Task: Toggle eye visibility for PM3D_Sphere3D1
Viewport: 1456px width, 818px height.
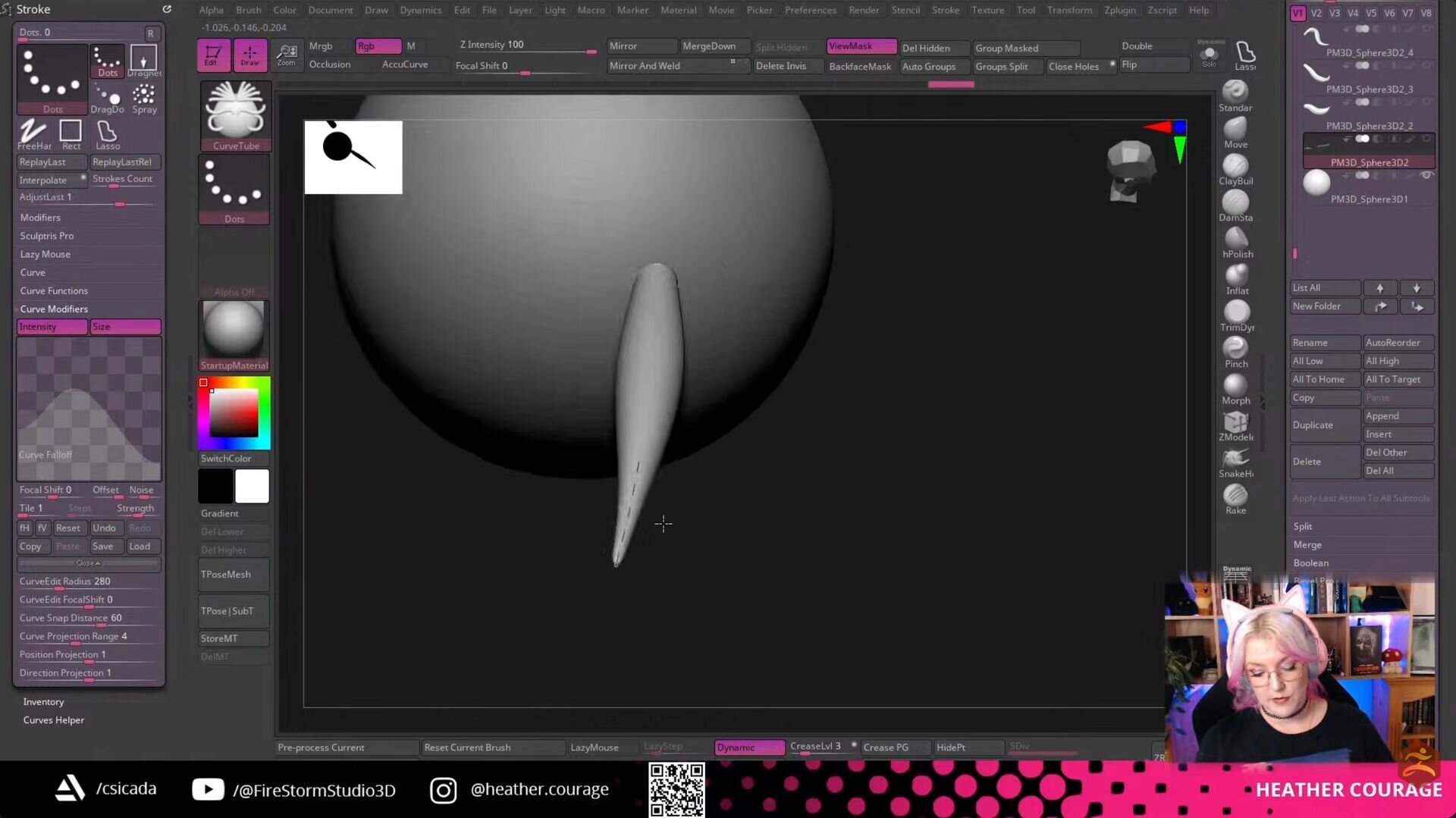Action: (x=1426, y=175)
